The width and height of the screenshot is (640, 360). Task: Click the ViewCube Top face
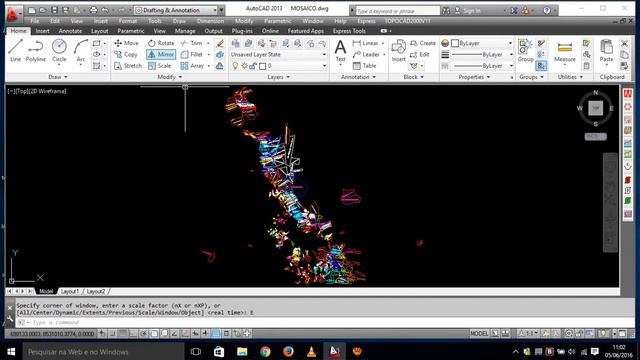(596, 108)
